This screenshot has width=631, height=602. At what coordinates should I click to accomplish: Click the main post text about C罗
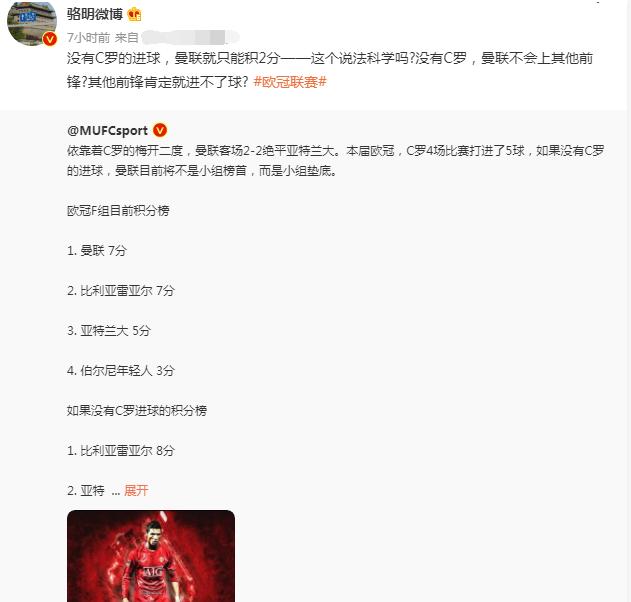pyautogui.click(x=330, y=70)
